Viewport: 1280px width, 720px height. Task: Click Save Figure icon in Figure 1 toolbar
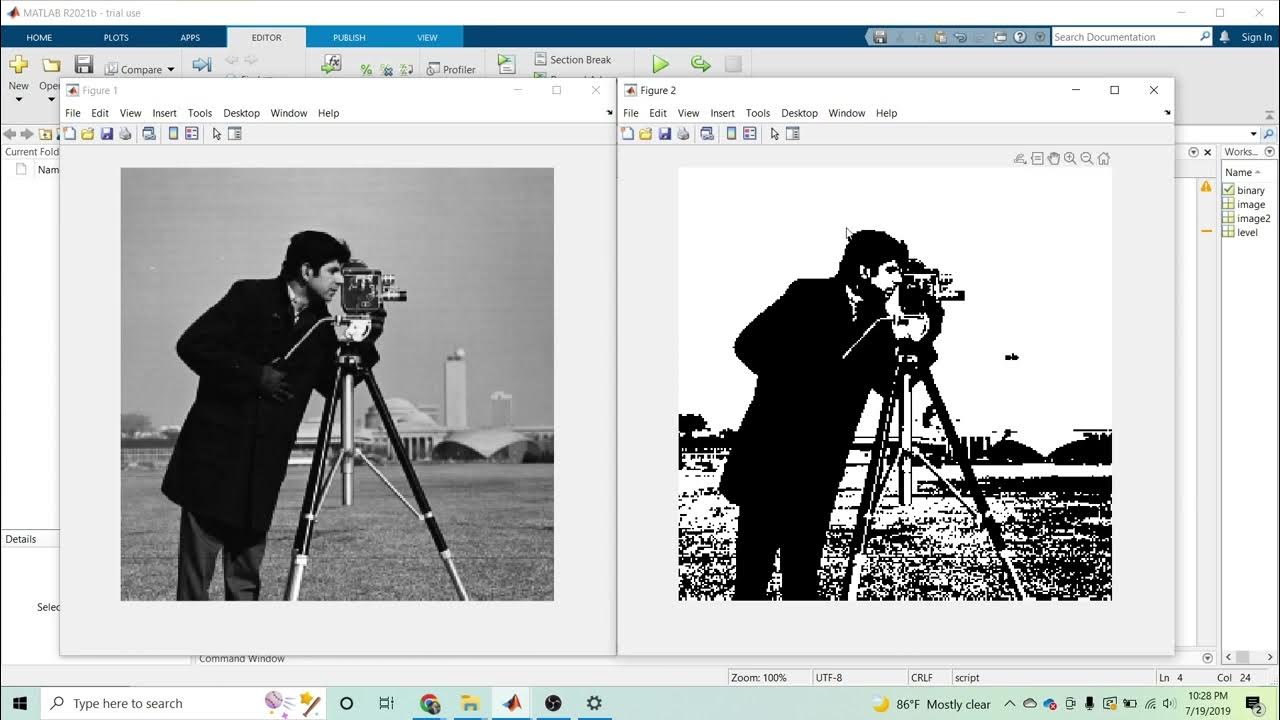coord(106,134)
